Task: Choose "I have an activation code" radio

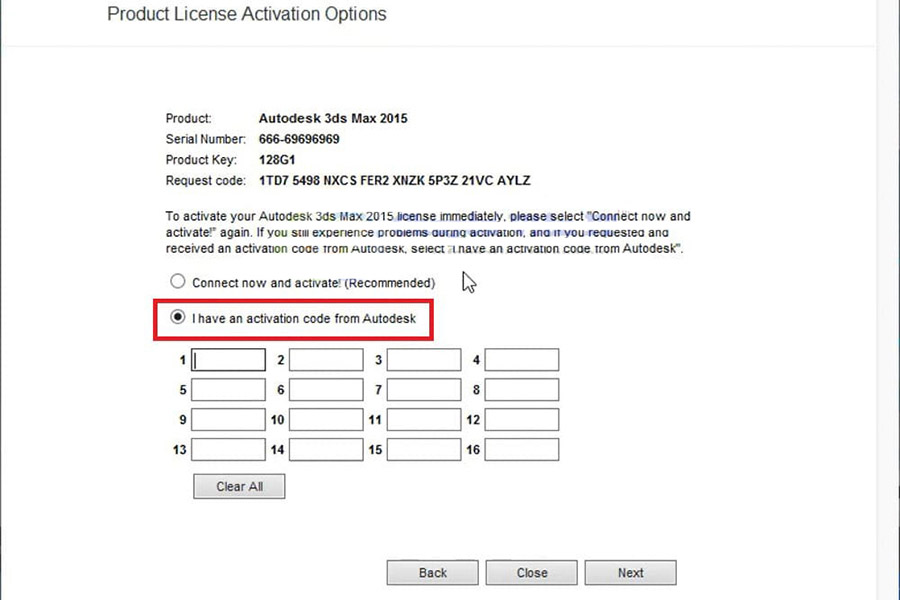Action: [178, 318]
